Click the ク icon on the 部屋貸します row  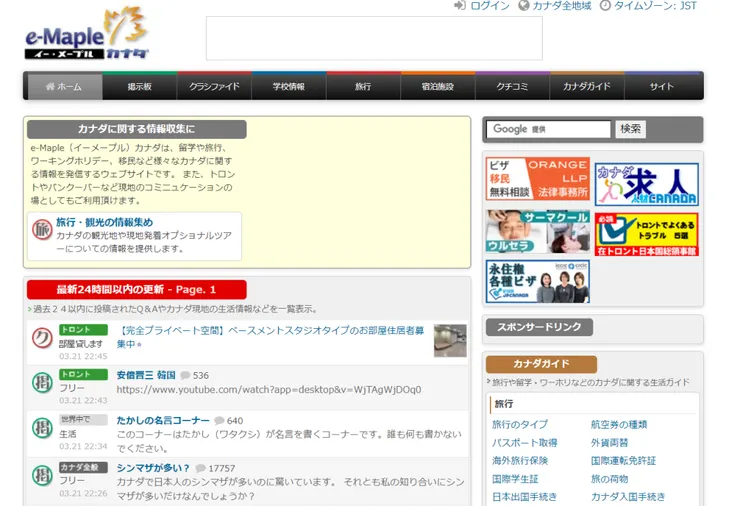pos(42,338)
